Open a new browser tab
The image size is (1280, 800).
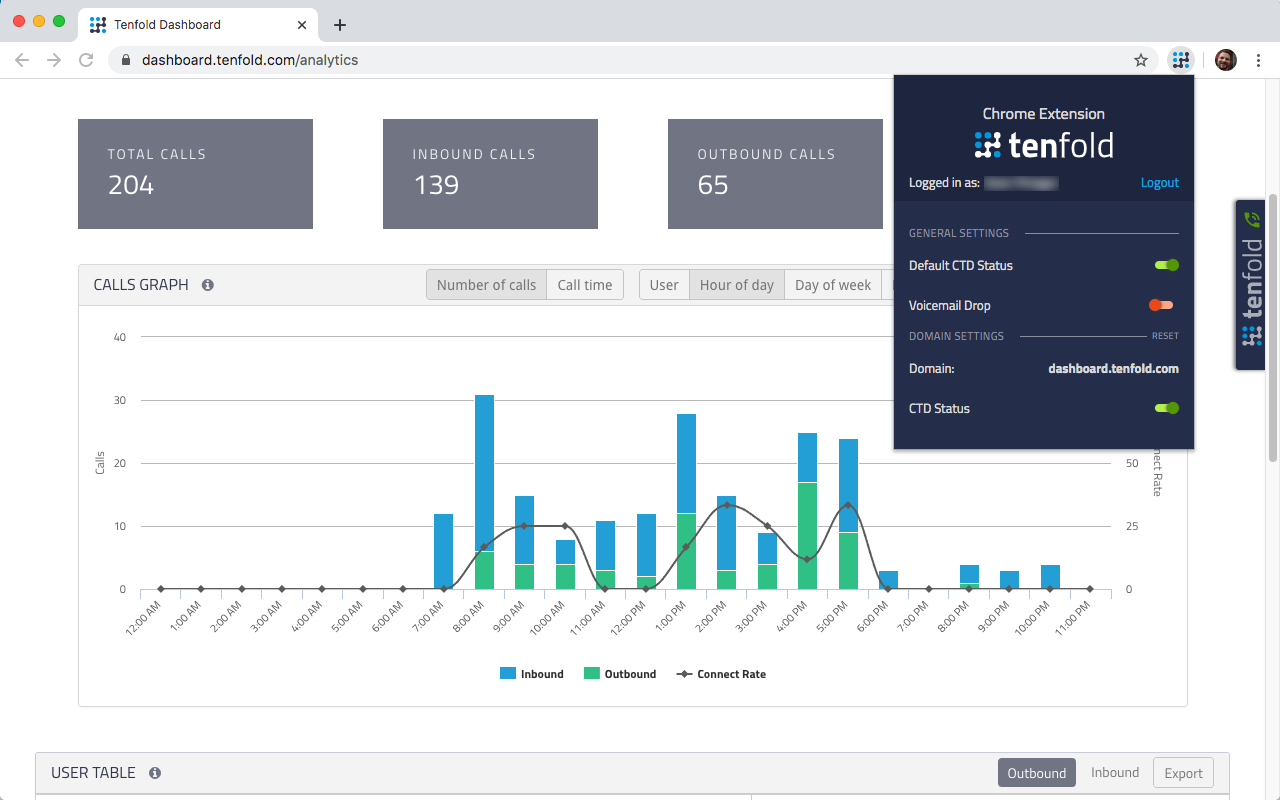(x=340, y=25)
